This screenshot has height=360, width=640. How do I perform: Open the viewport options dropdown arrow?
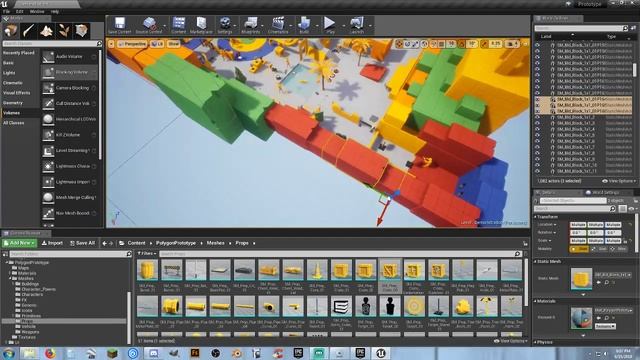[x=111, y=44]
